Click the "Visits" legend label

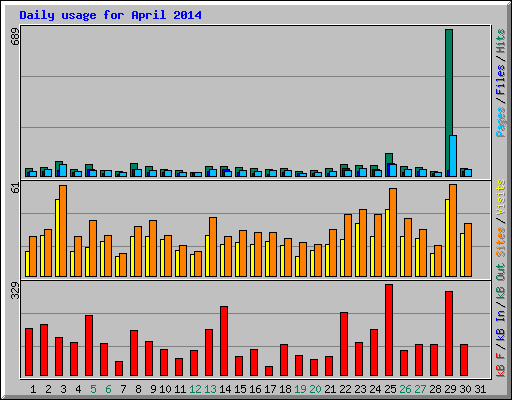click(501, 197)
